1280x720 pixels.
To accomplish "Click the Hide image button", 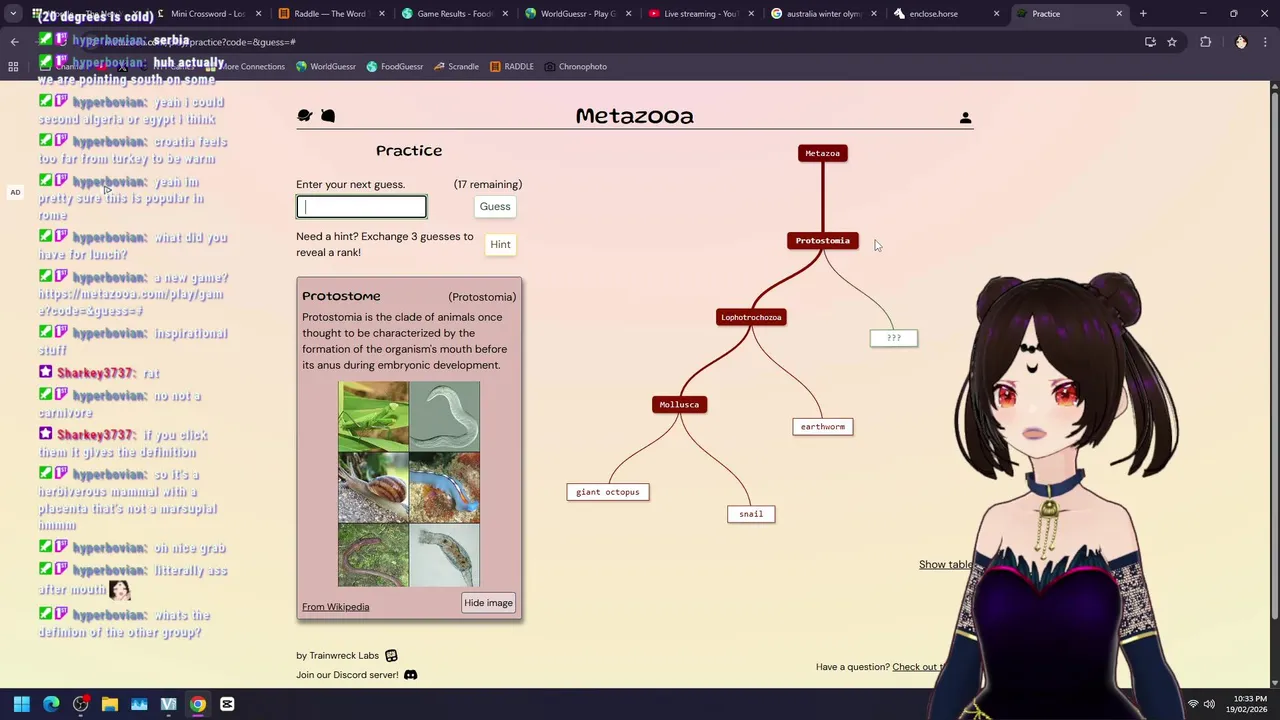I will pos(488,603).
